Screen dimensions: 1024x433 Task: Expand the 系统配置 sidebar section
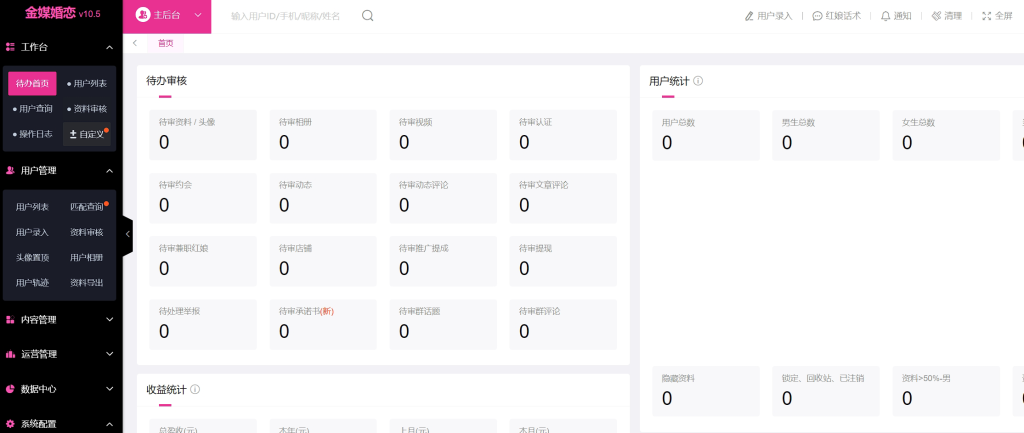coord(110,424)
